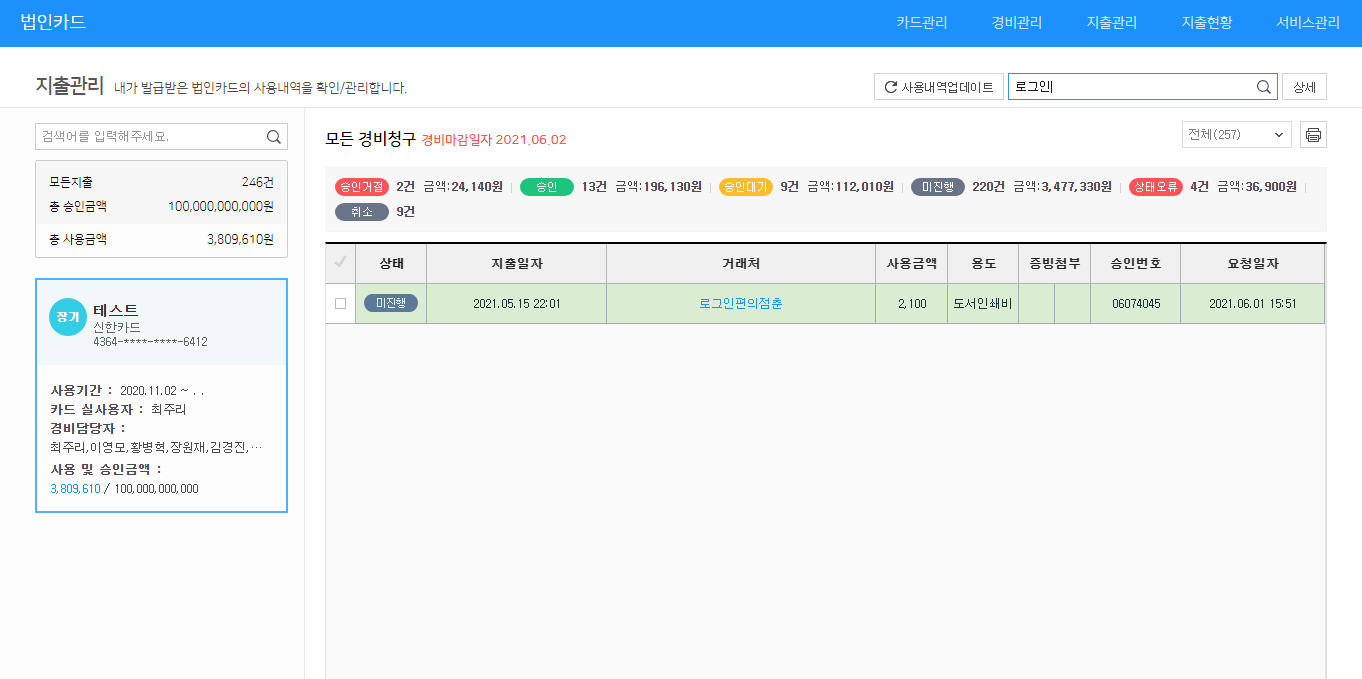1362x679 pixels.
Task: Click the printer icon button
Action: (x=1313, y=135)
